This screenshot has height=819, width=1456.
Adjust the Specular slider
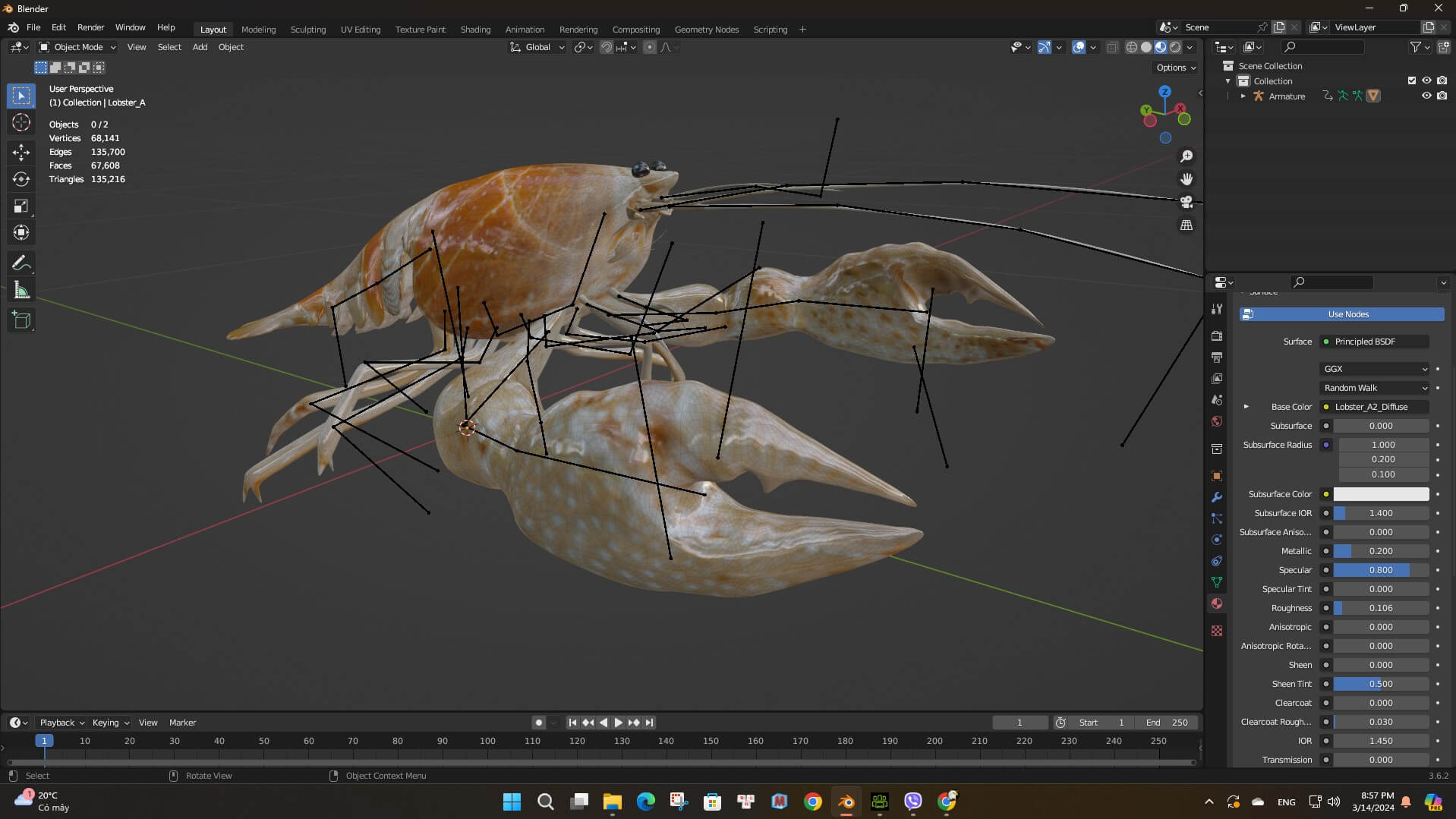(1381, 570)
